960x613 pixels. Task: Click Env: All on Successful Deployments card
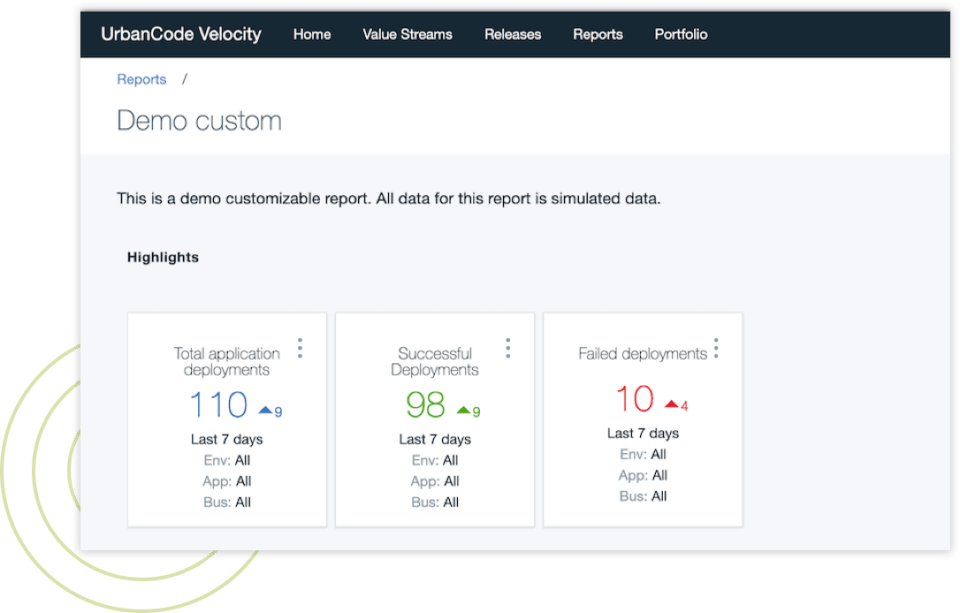point(435,460)
